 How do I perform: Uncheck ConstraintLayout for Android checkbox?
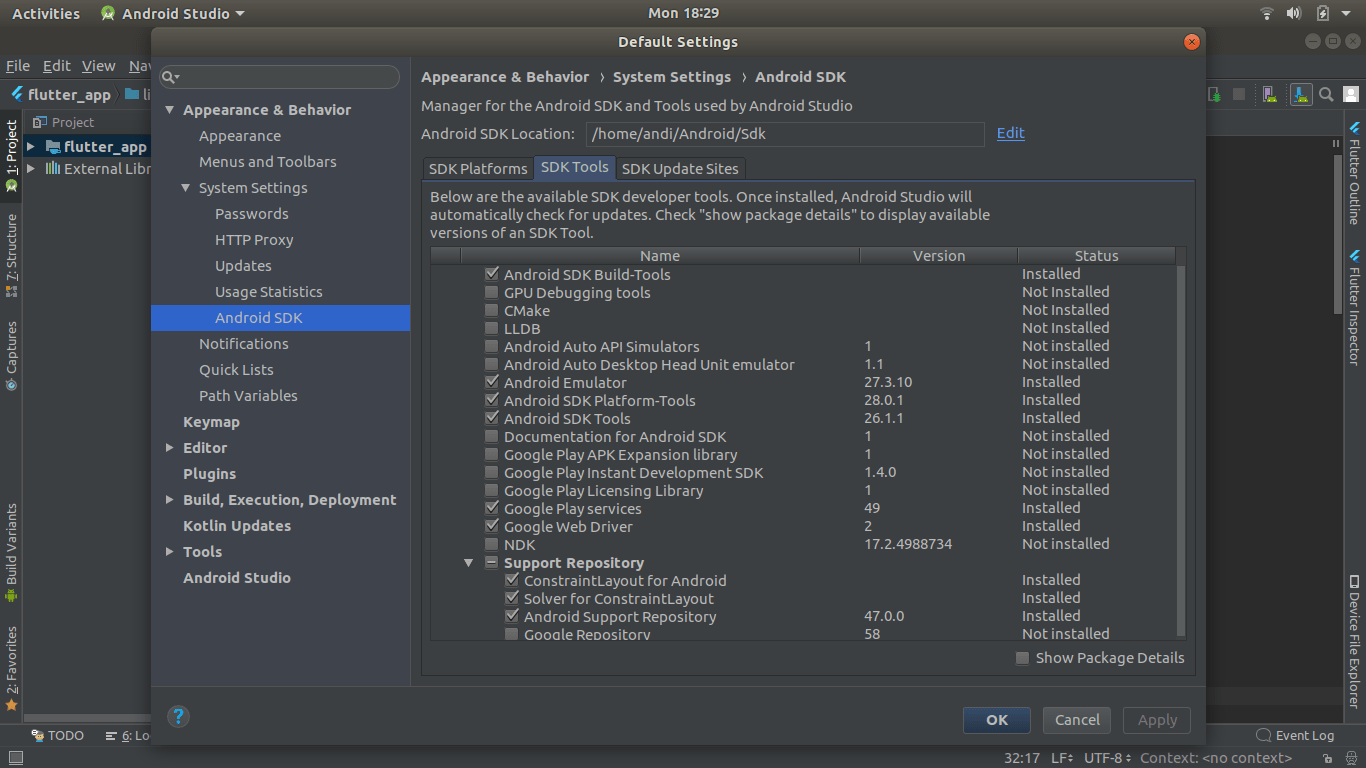(x=512, y=580)
